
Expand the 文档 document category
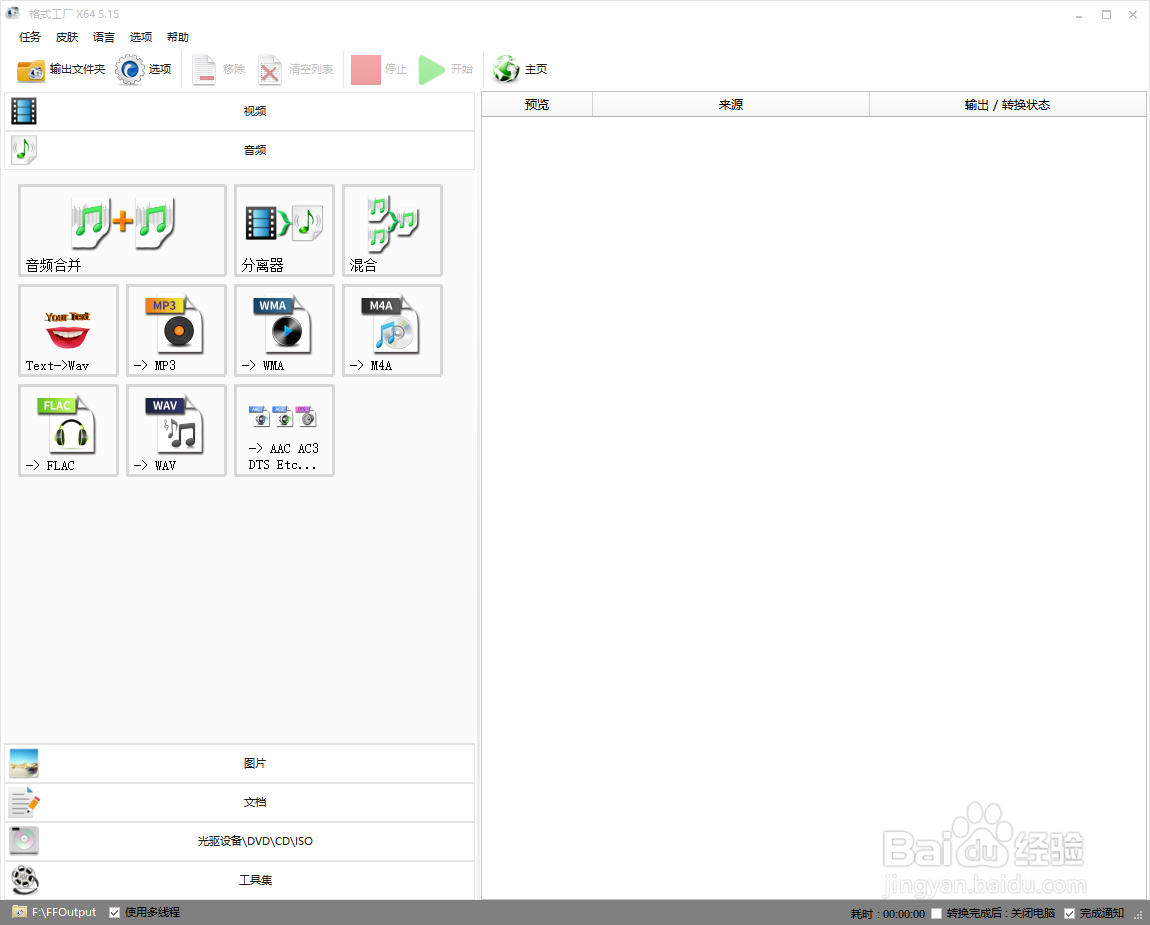(x=240, y=802)
